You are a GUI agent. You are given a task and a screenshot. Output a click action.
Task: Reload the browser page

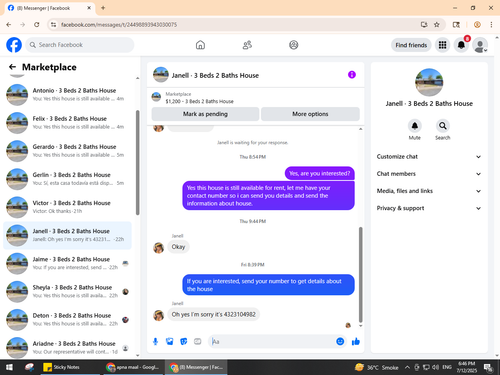point(37,24)
